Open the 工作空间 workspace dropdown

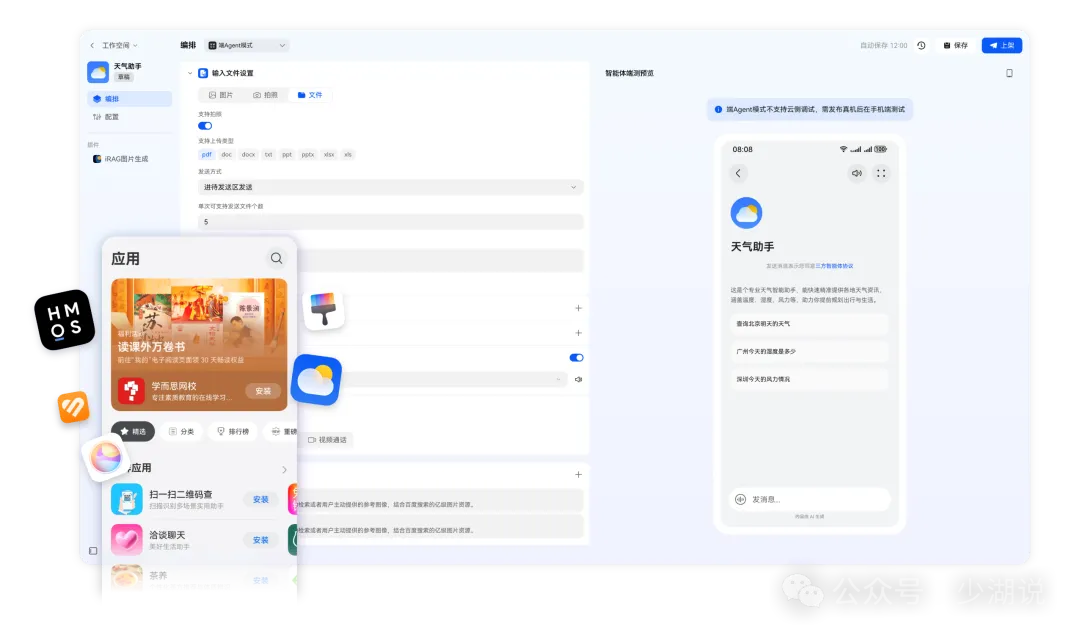pyautogui.click(x=120, y=45)
